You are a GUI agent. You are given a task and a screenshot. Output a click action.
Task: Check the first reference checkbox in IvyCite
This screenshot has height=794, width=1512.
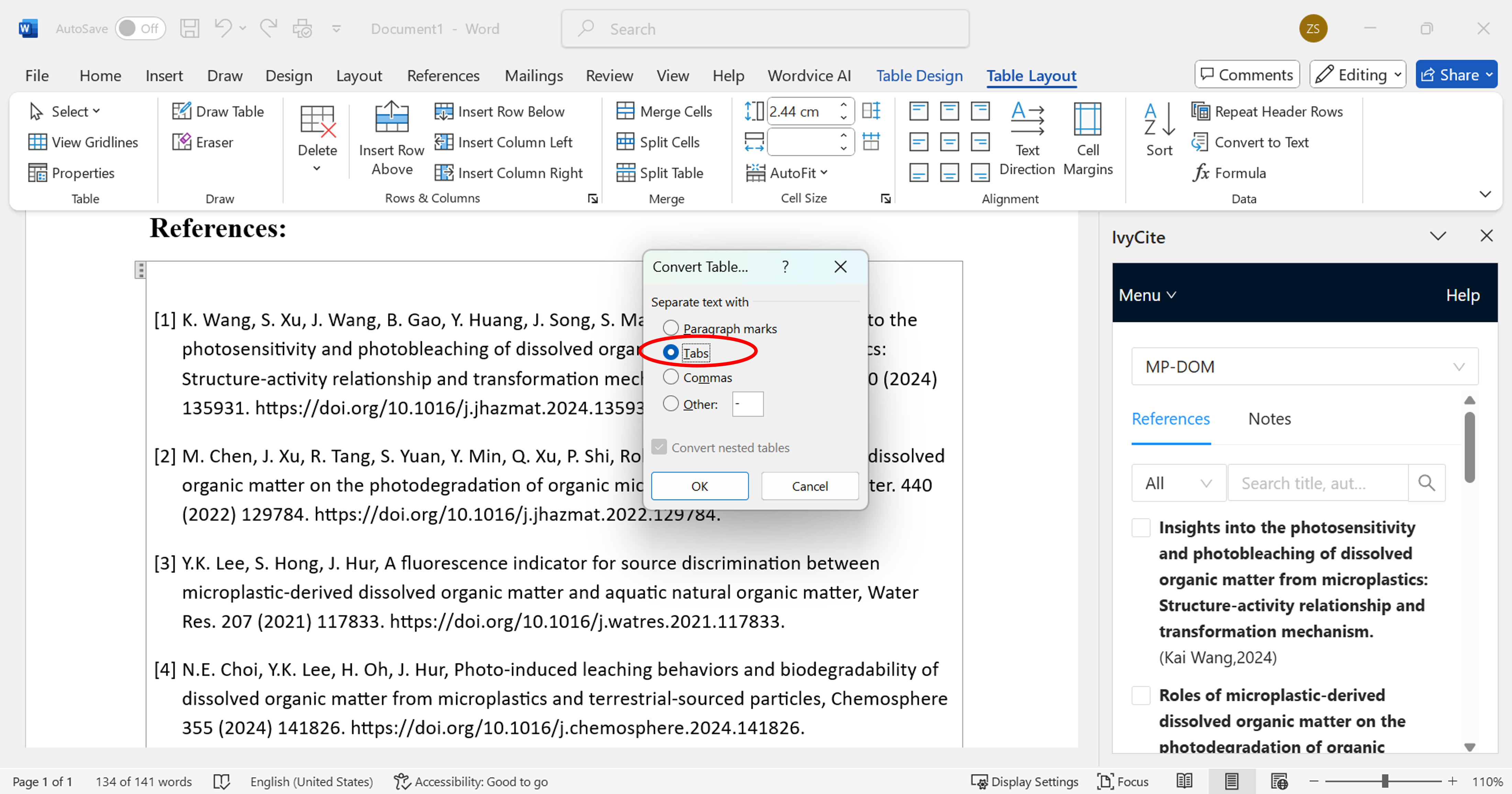click(1141, 527)
